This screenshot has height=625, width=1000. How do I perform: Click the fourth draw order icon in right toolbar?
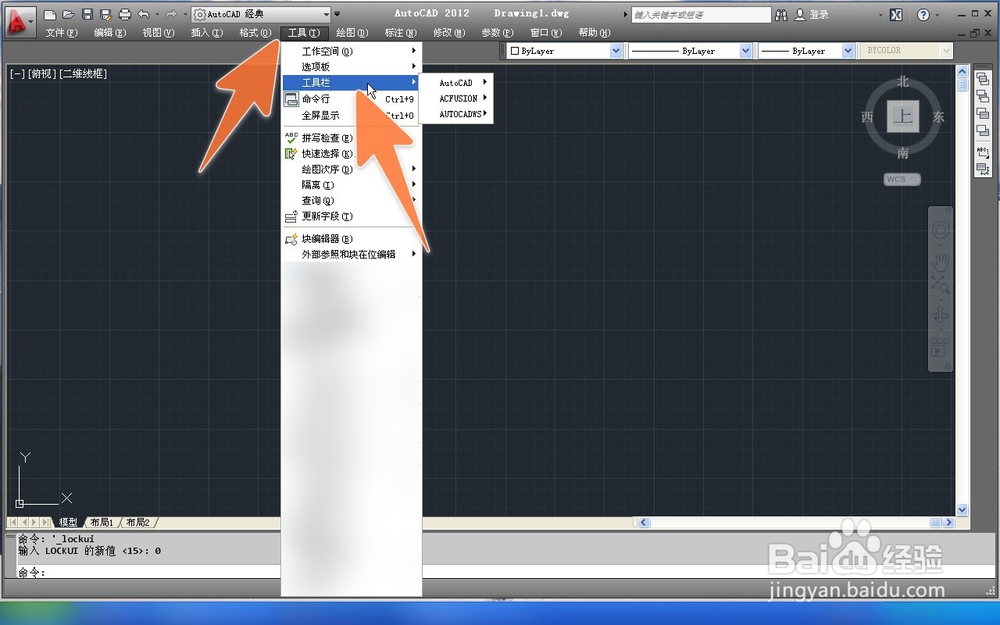click(983, 131)
